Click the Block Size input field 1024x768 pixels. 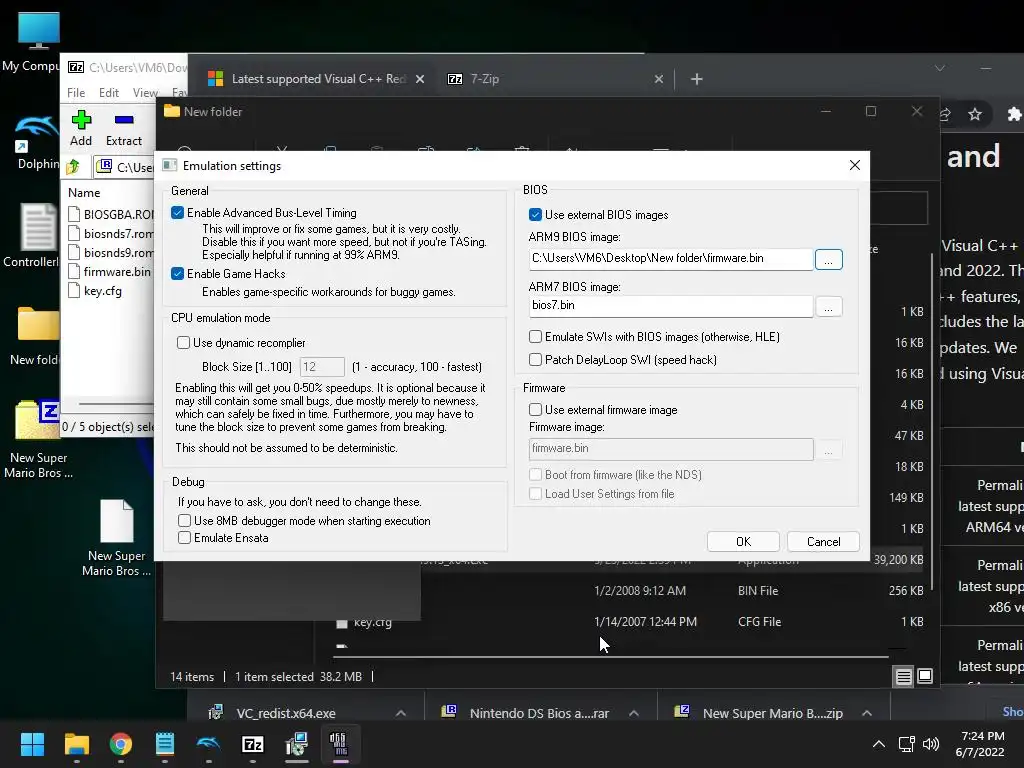click(322, 367)
